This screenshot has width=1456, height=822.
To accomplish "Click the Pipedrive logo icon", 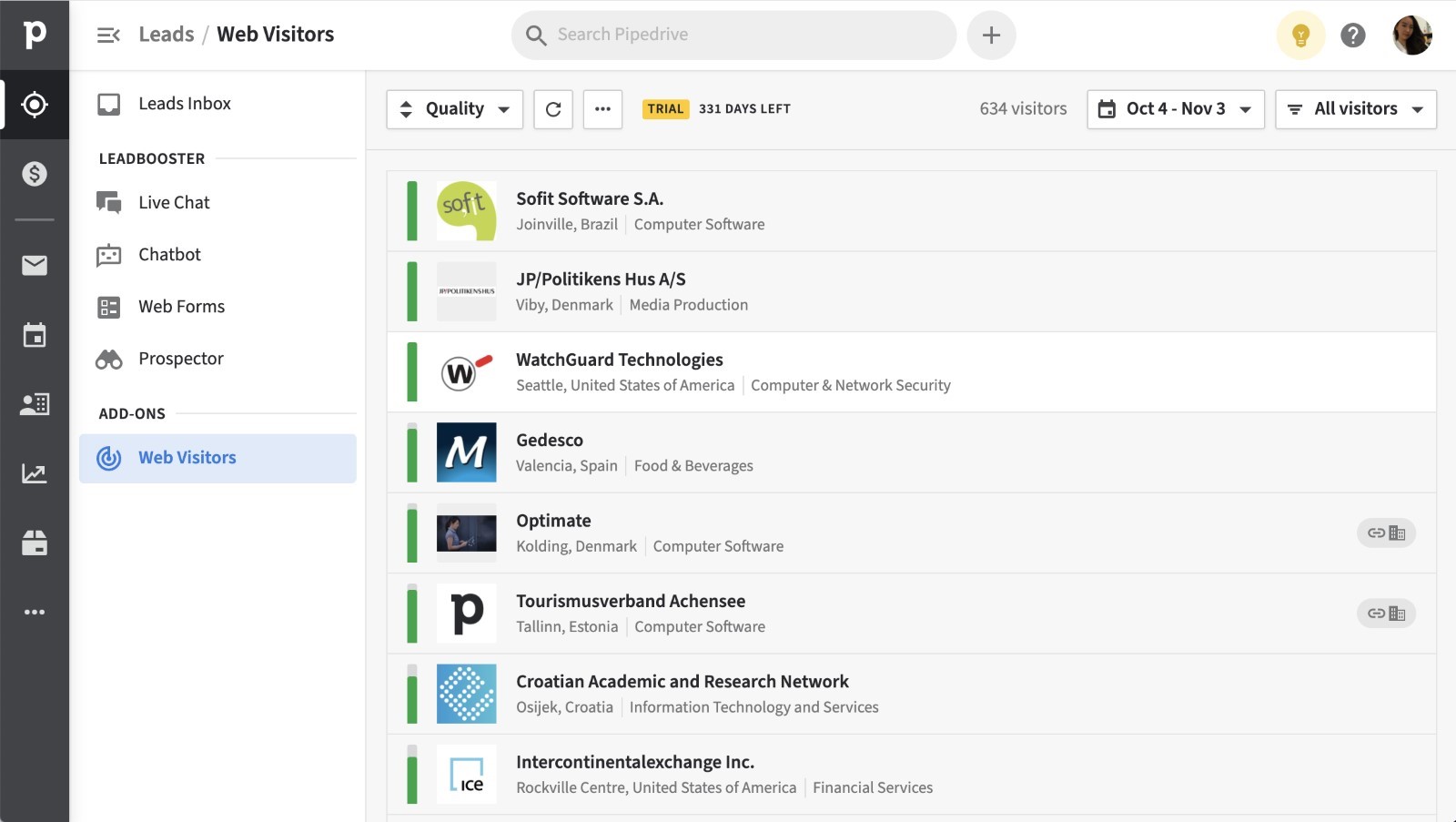I will (x=35, y=35).
